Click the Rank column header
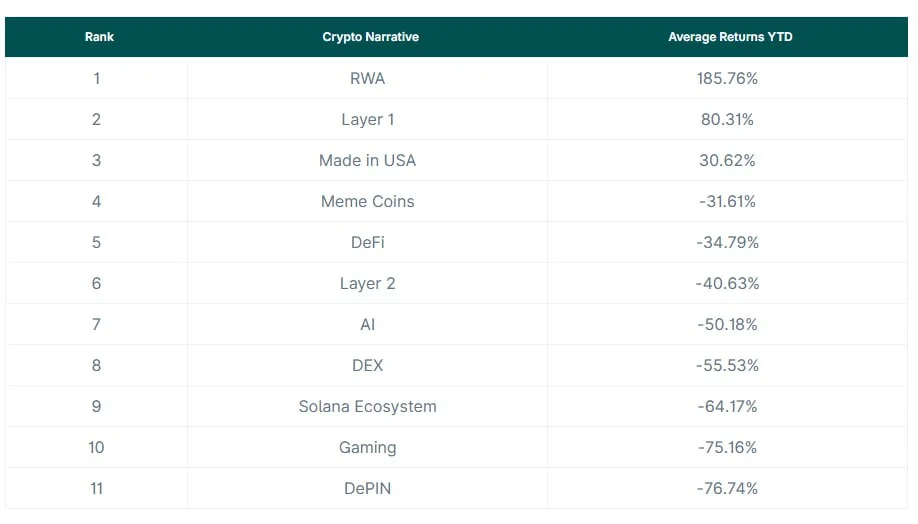Screen dimensions: 918x524 coord(99,37)
